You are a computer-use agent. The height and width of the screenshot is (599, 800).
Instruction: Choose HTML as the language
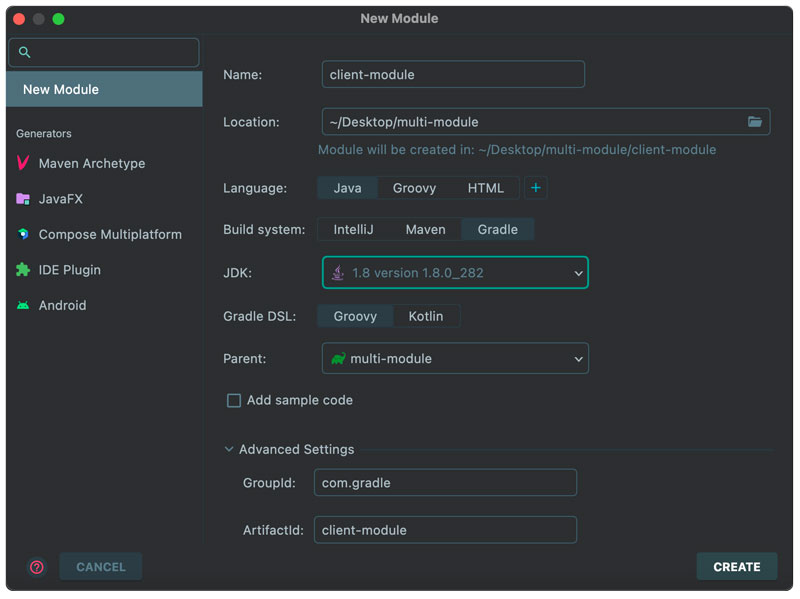click(486, 188)
